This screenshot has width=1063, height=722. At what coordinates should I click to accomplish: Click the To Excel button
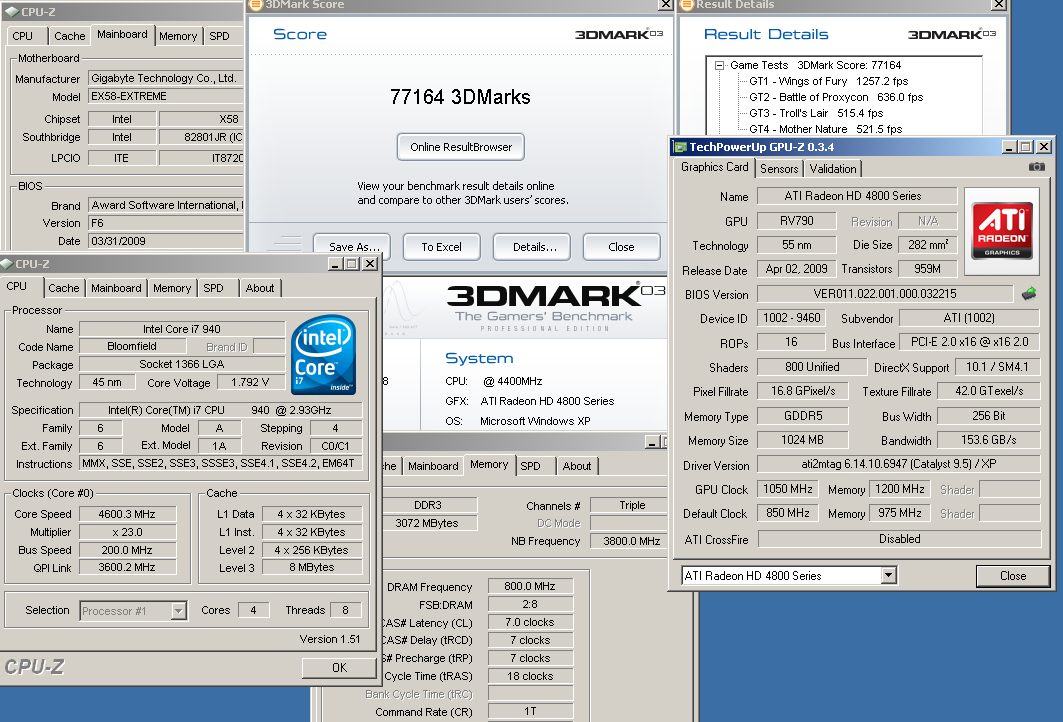(x=441, y=247)
